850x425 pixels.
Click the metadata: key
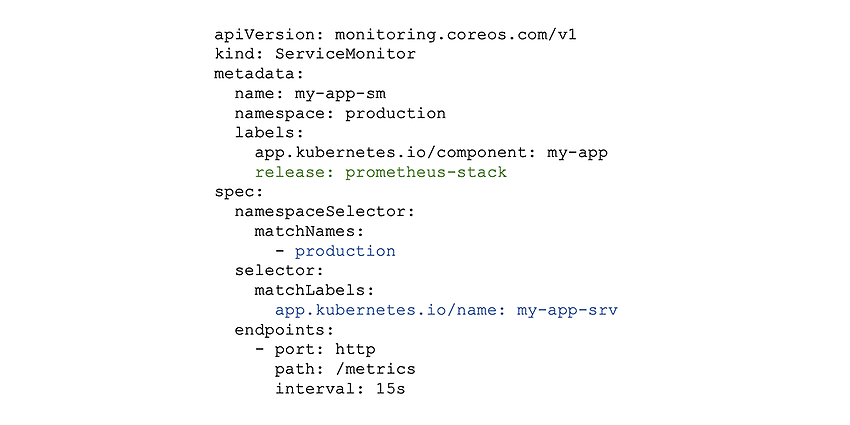tap(259, 74)
